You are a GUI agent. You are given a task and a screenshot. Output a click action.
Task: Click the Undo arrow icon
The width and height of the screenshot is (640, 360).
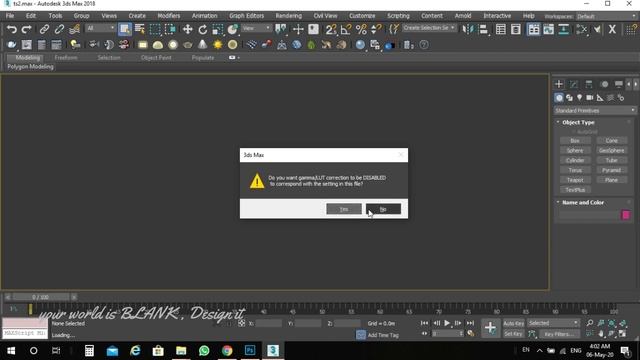coord(12,29)
